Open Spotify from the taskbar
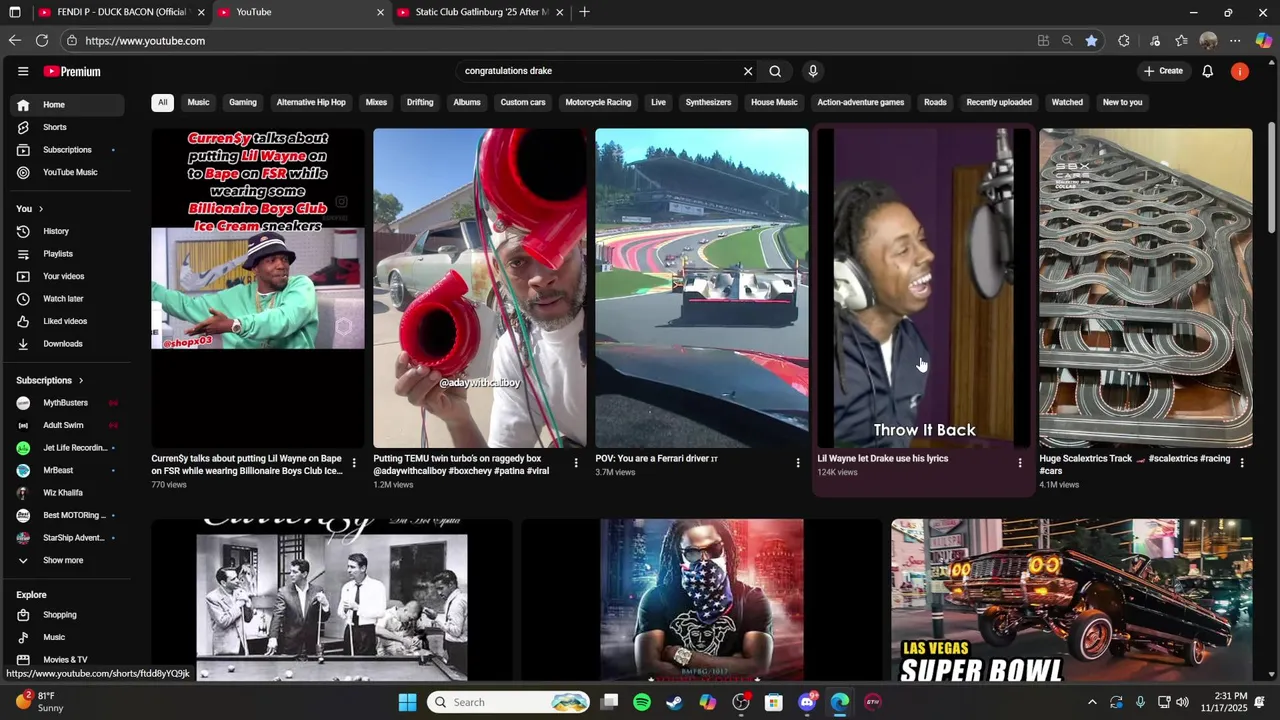 [642, 702]
